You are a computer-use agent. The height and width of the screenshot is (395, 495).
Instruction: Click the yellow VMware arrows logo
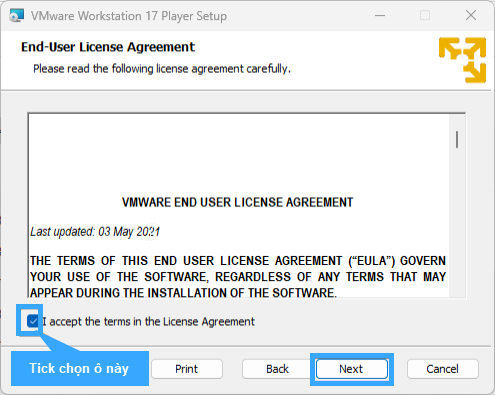pyautogui.click(x=462, y=60)
